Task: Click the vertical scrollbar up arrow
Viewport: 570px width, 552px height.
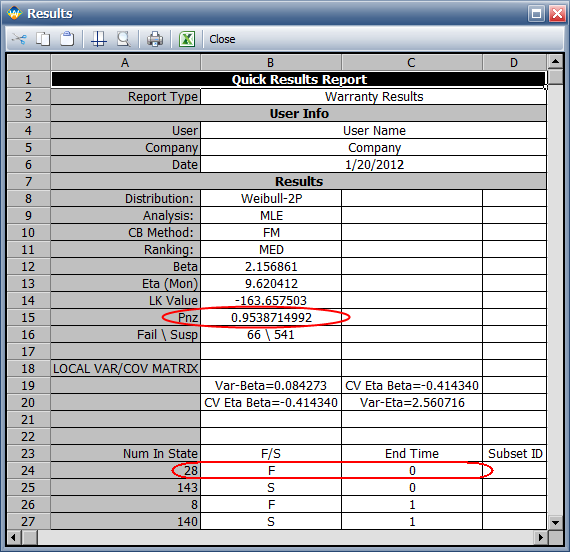Action: pos(555,61)
